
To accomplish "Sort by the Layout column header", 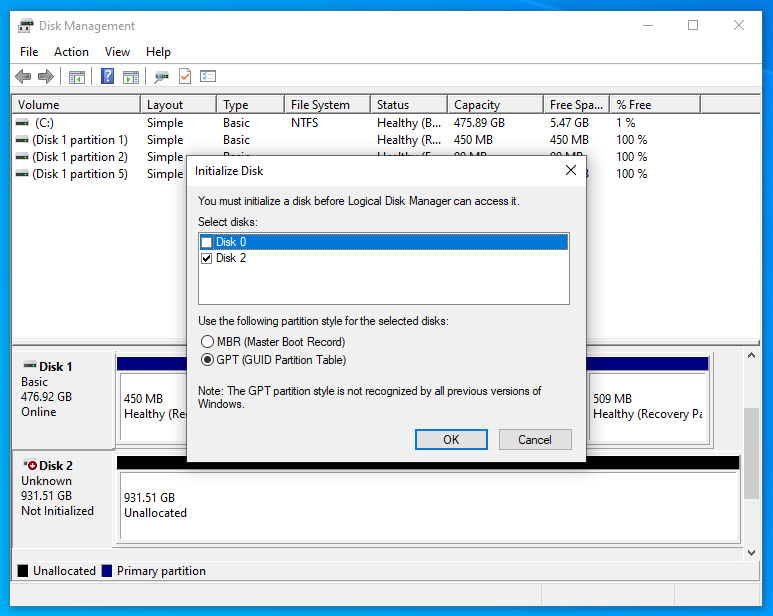I will click(x=178, y=105).
